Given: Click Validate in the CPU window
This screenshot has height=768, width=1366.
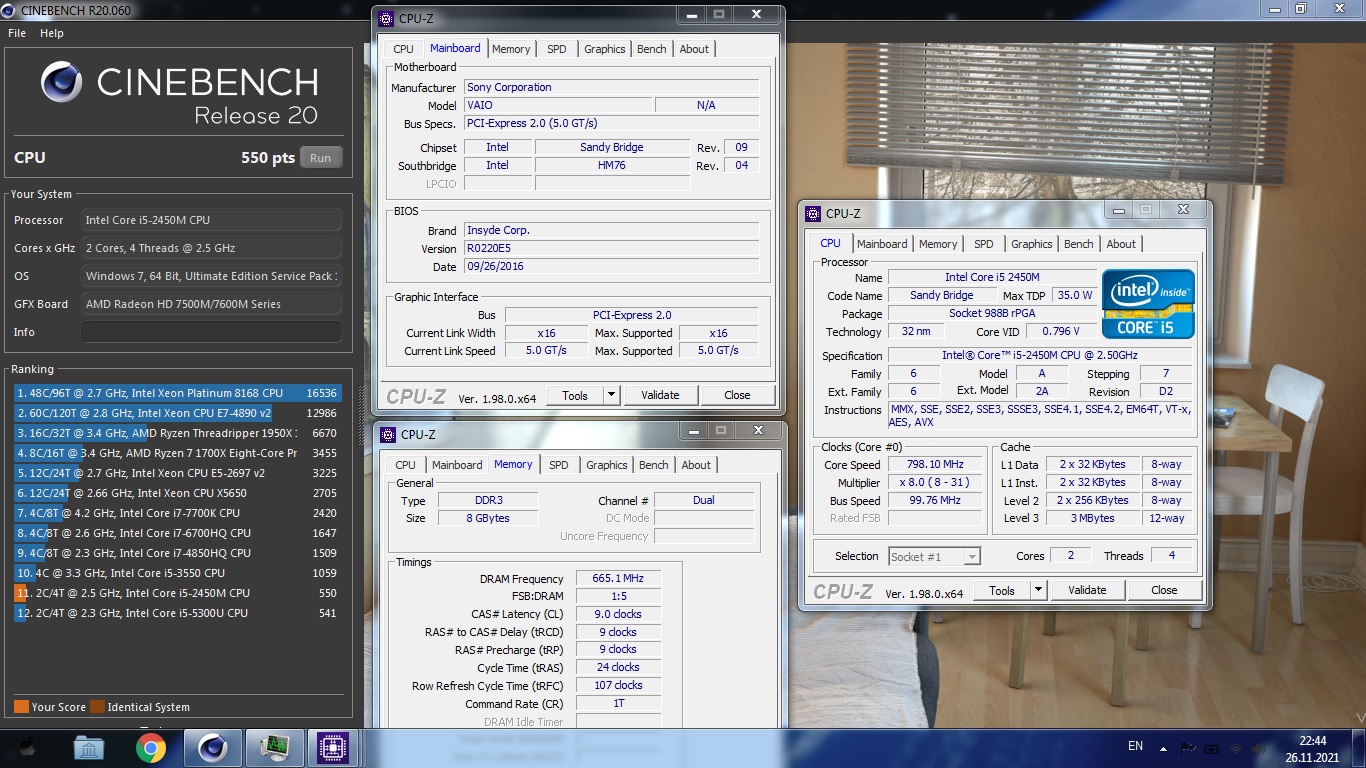Looking at the screenshot, I should (1087, 590).
